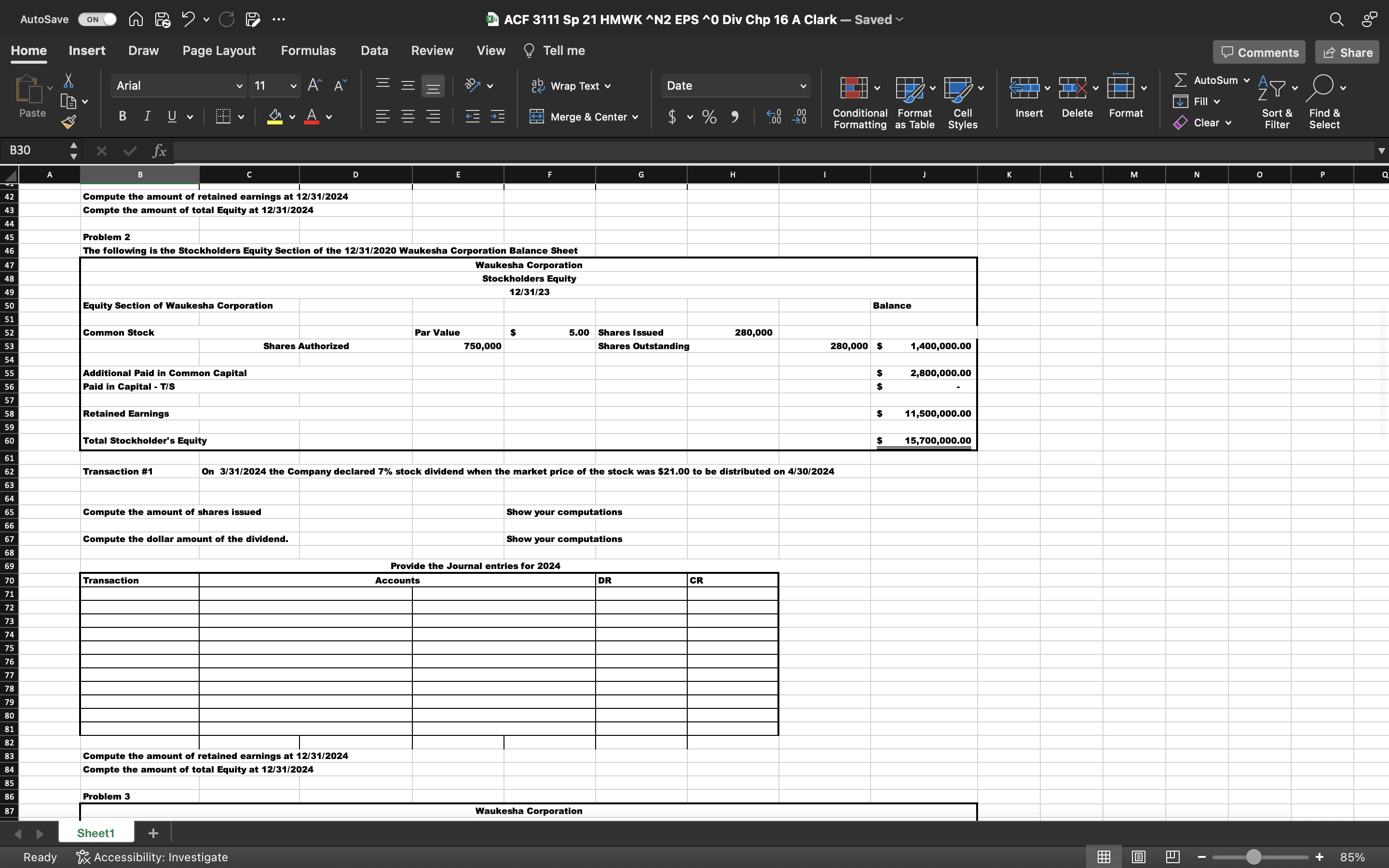Switch to the Sheet1 tab

[x=96, y=833]
